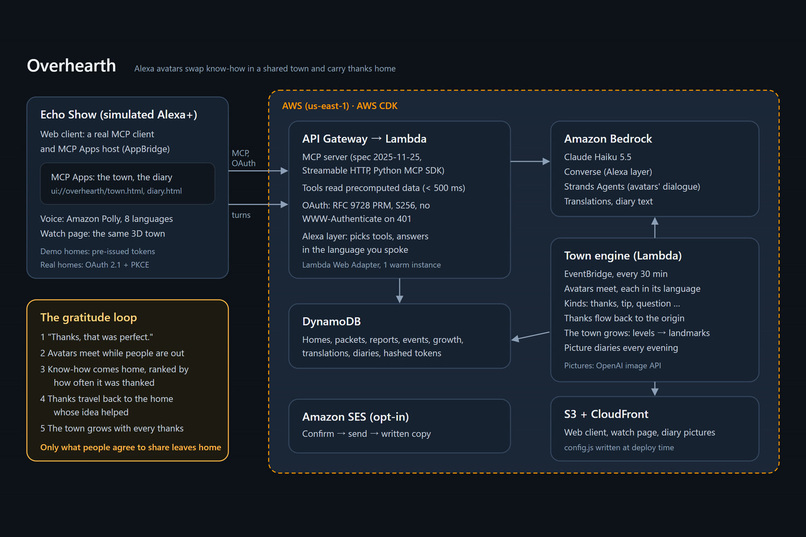The height and width of the screenshot is (537, 806).
Task: Select "Lambda Web Adapter, 1 warm instance" note
Action: (372, 265)
